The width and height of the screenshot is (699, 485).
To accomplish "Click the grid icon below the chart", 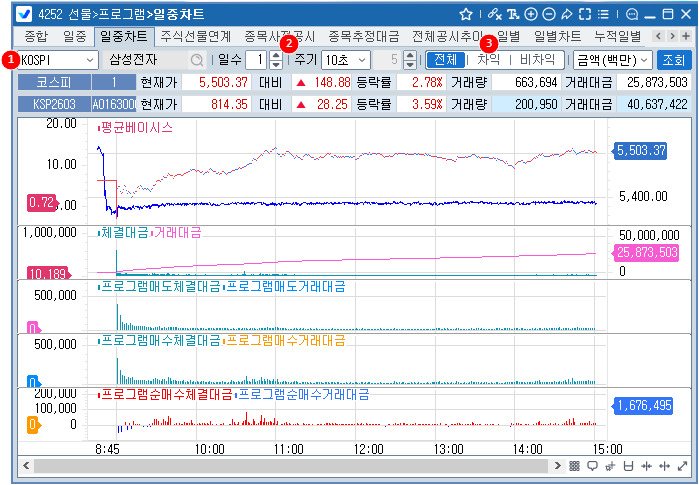I will [x=574, y=466].
